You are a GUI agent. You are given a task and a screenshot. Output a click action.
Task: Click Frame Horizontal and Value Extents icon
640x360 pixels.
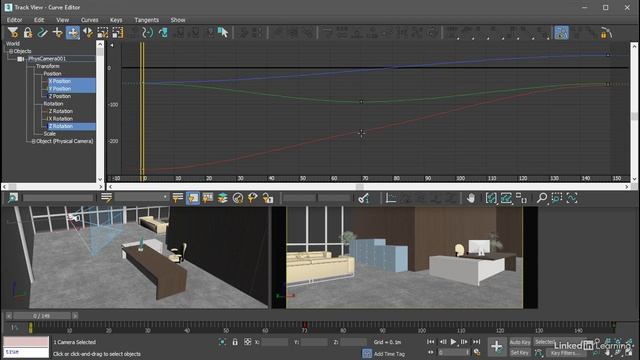[521, 198]
